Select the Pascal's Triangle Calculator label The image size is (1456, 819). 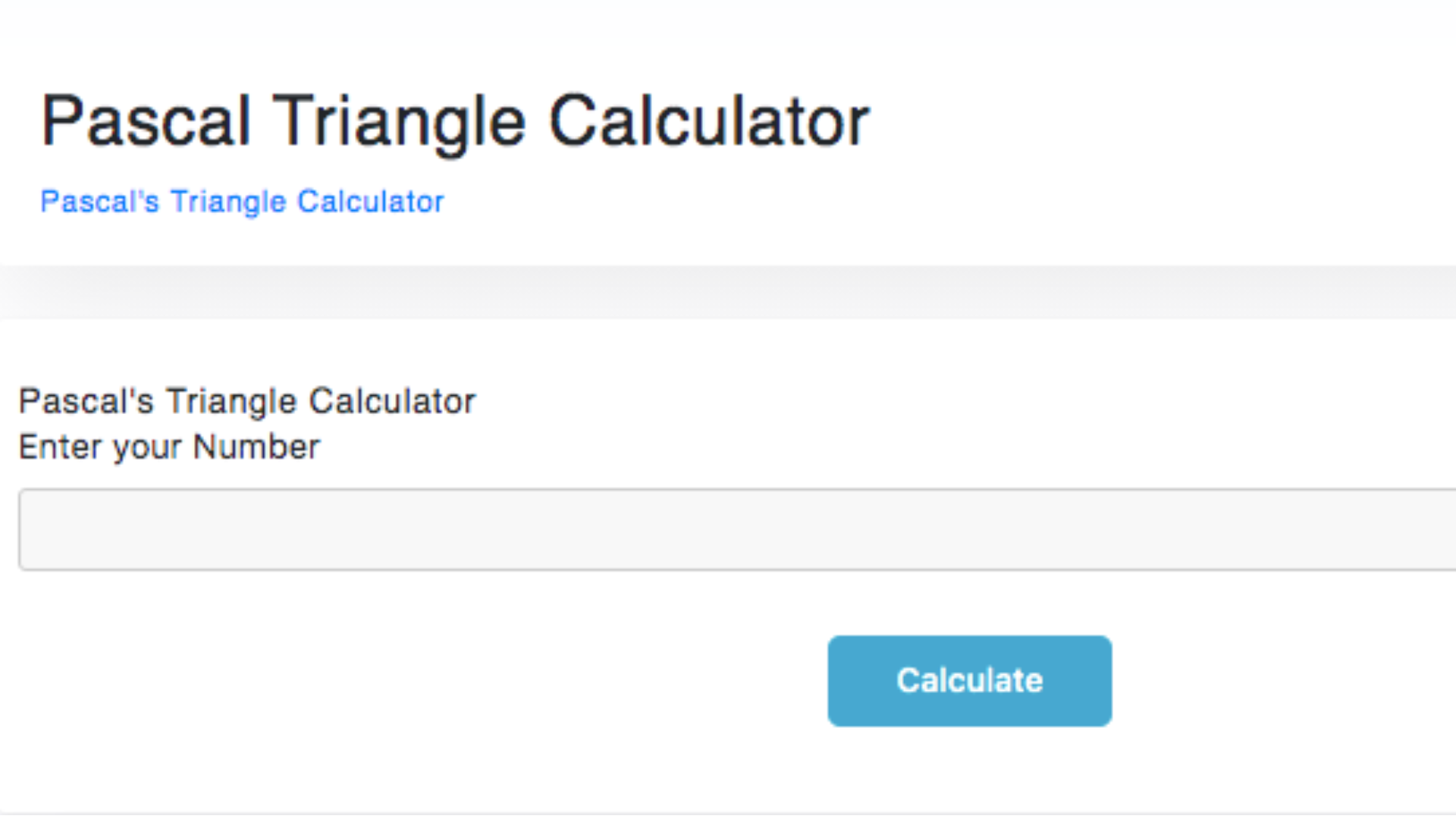click(246, 400)
